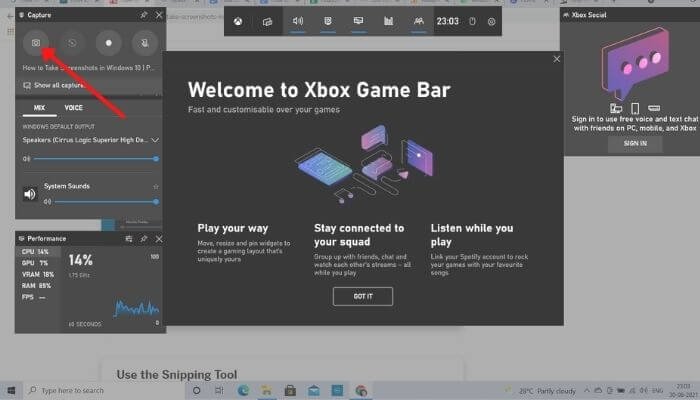Click the mouse click-through icon
The image size is (700, 400).
[472, 21]
